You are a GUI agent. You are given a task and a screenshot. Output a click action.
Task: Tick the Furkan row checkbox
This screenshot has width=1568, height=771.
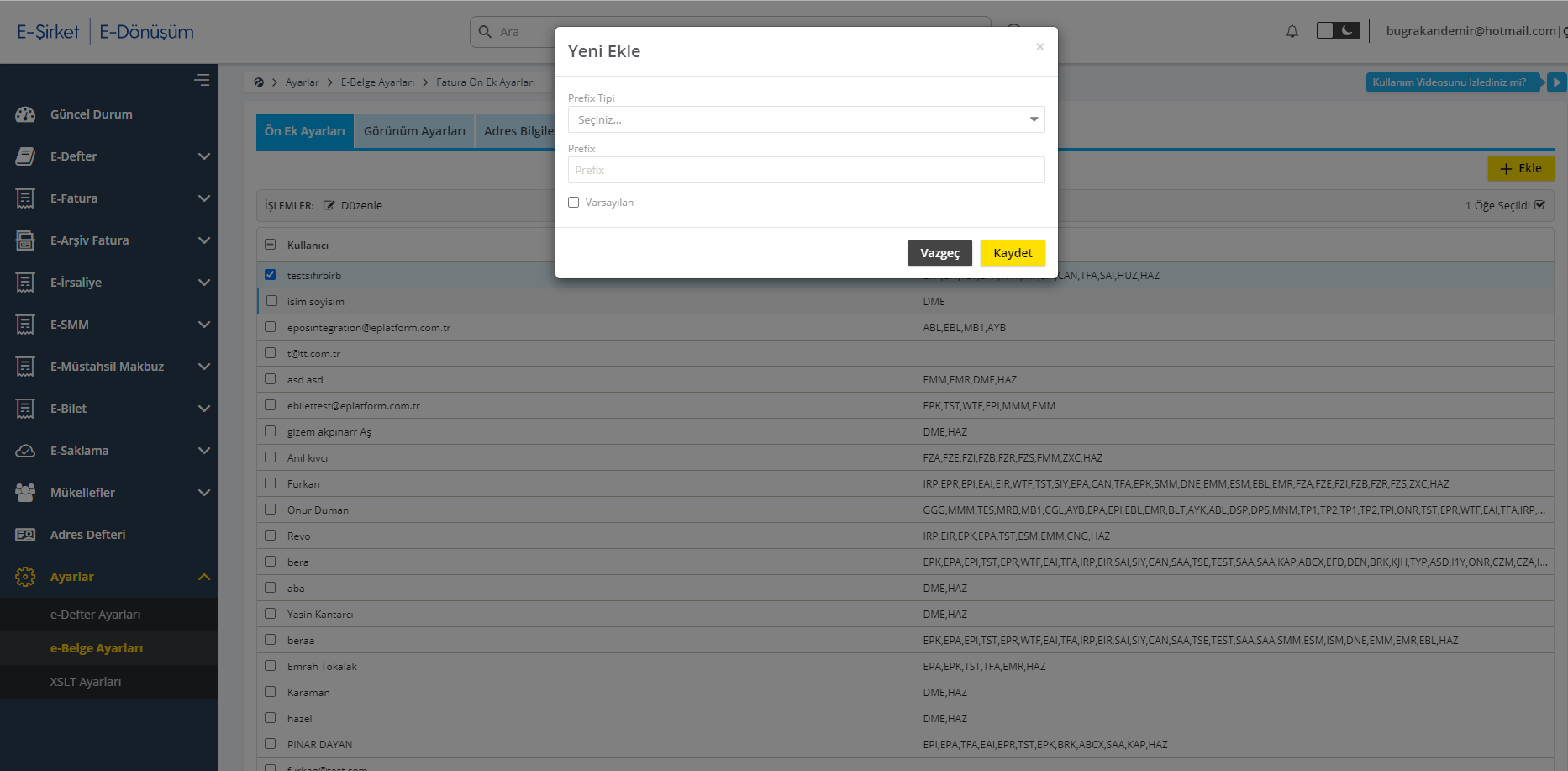[x=270, y=483]
